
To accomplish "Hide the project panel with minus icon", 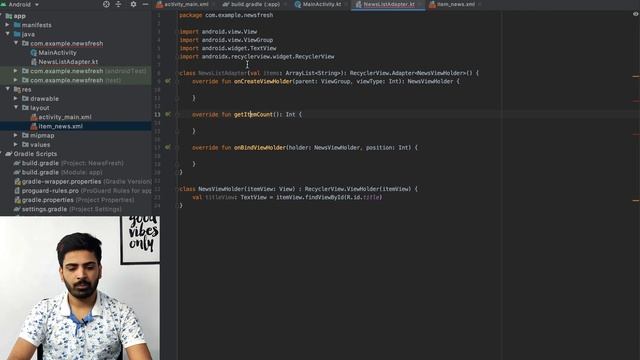I will pos(145,4).
